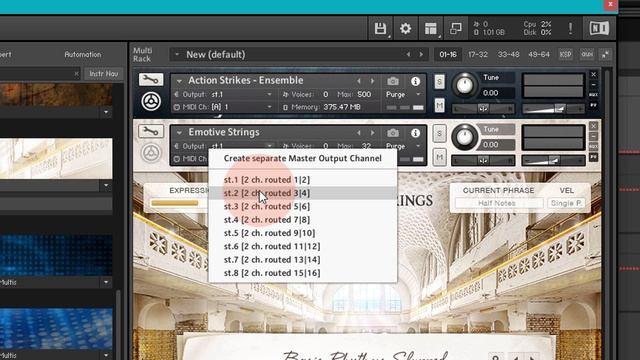Expand Action Strikes instrument name menu arrow

pyautogui.click(x=179, y=81)
